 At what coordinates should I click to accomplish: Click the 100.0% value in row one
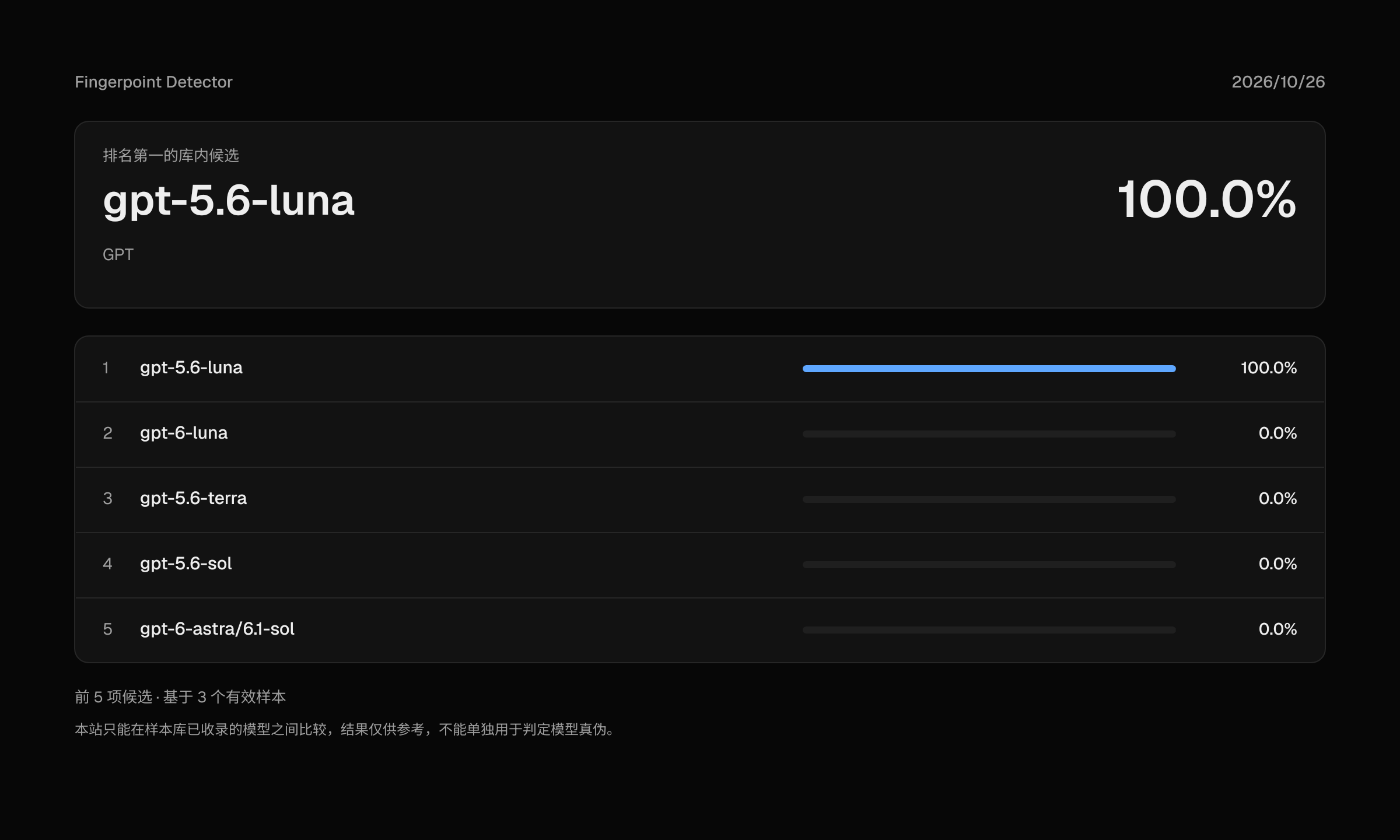1269,368
